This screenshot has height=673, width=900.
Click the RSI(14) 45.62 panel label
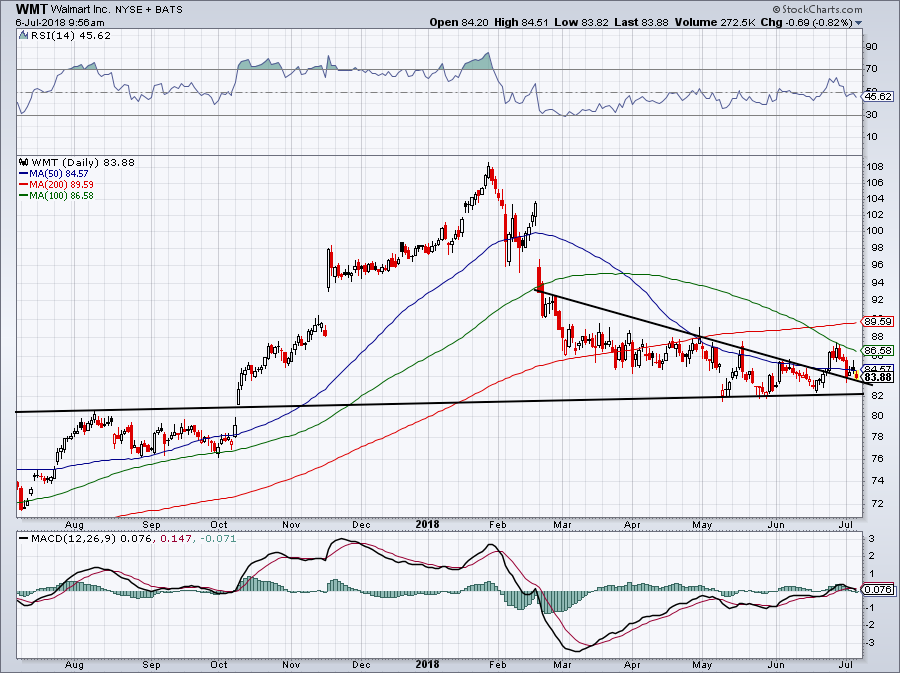coord(69,36)
